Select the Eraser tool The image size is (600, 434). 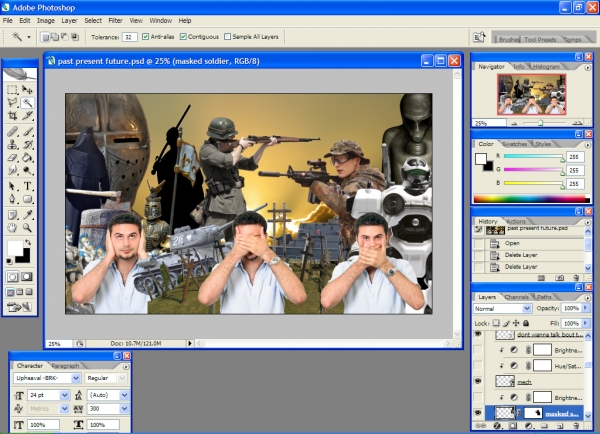(x=12, y=157)
